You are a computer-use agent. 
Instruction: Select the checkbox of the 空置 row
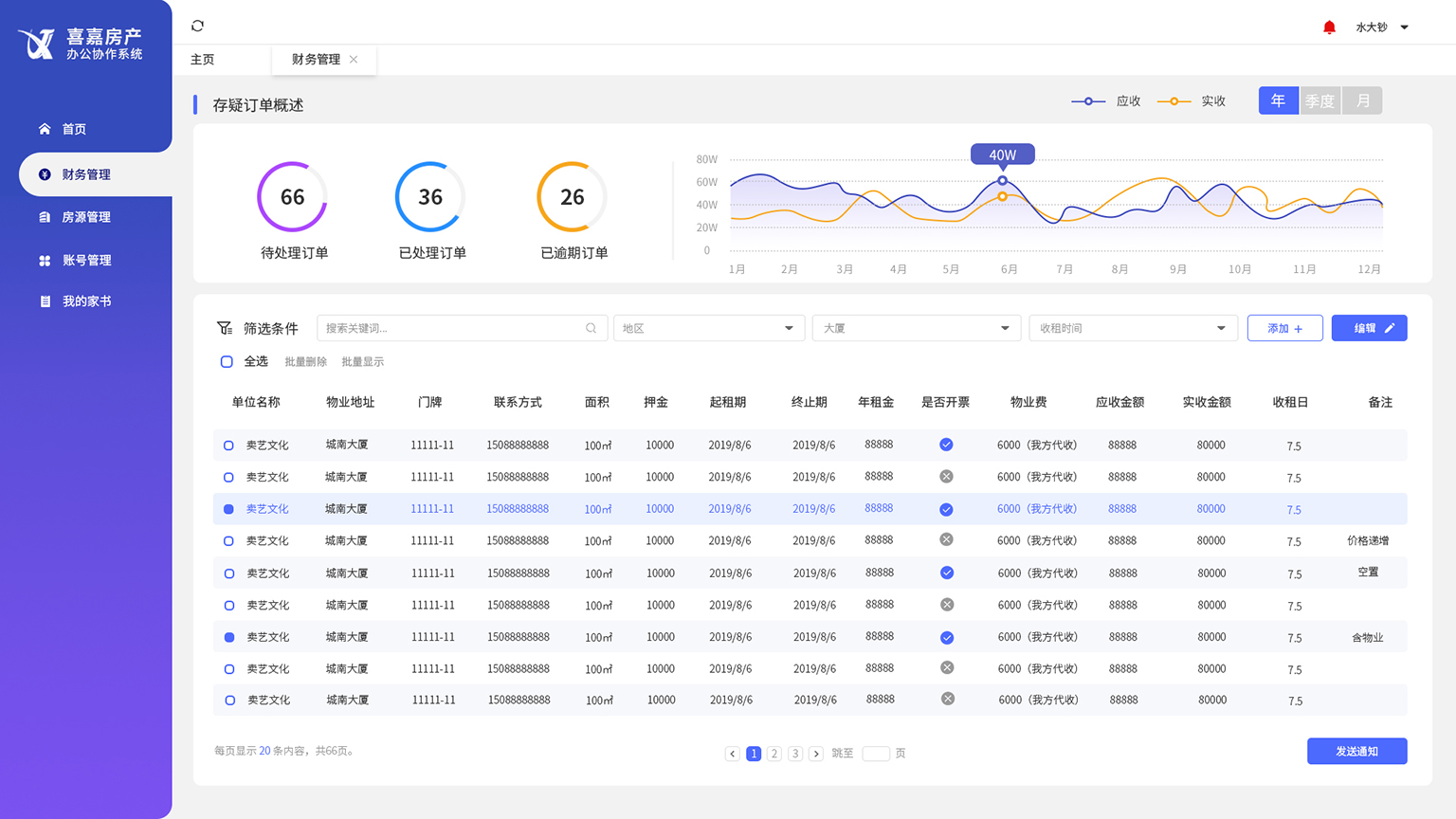229,573
